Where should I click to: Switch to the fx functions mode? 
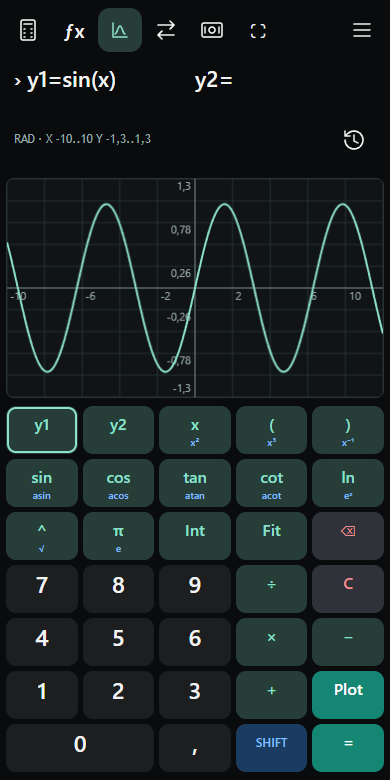[74, 30]
